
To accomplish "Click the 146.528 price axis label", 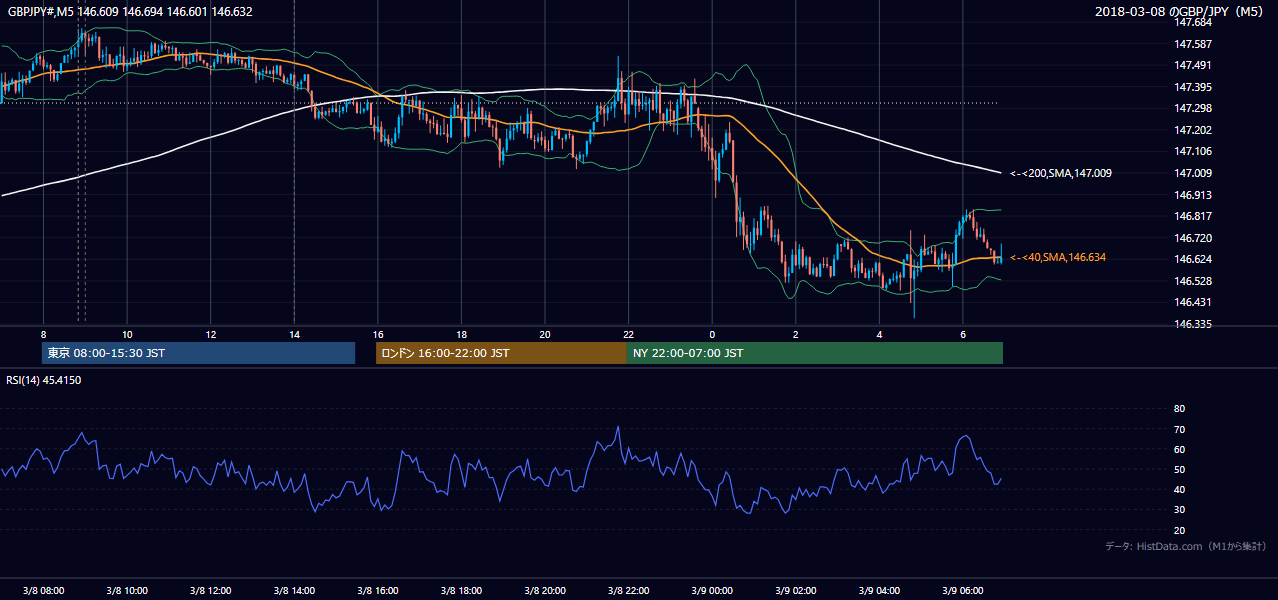I will [1192, 281].
